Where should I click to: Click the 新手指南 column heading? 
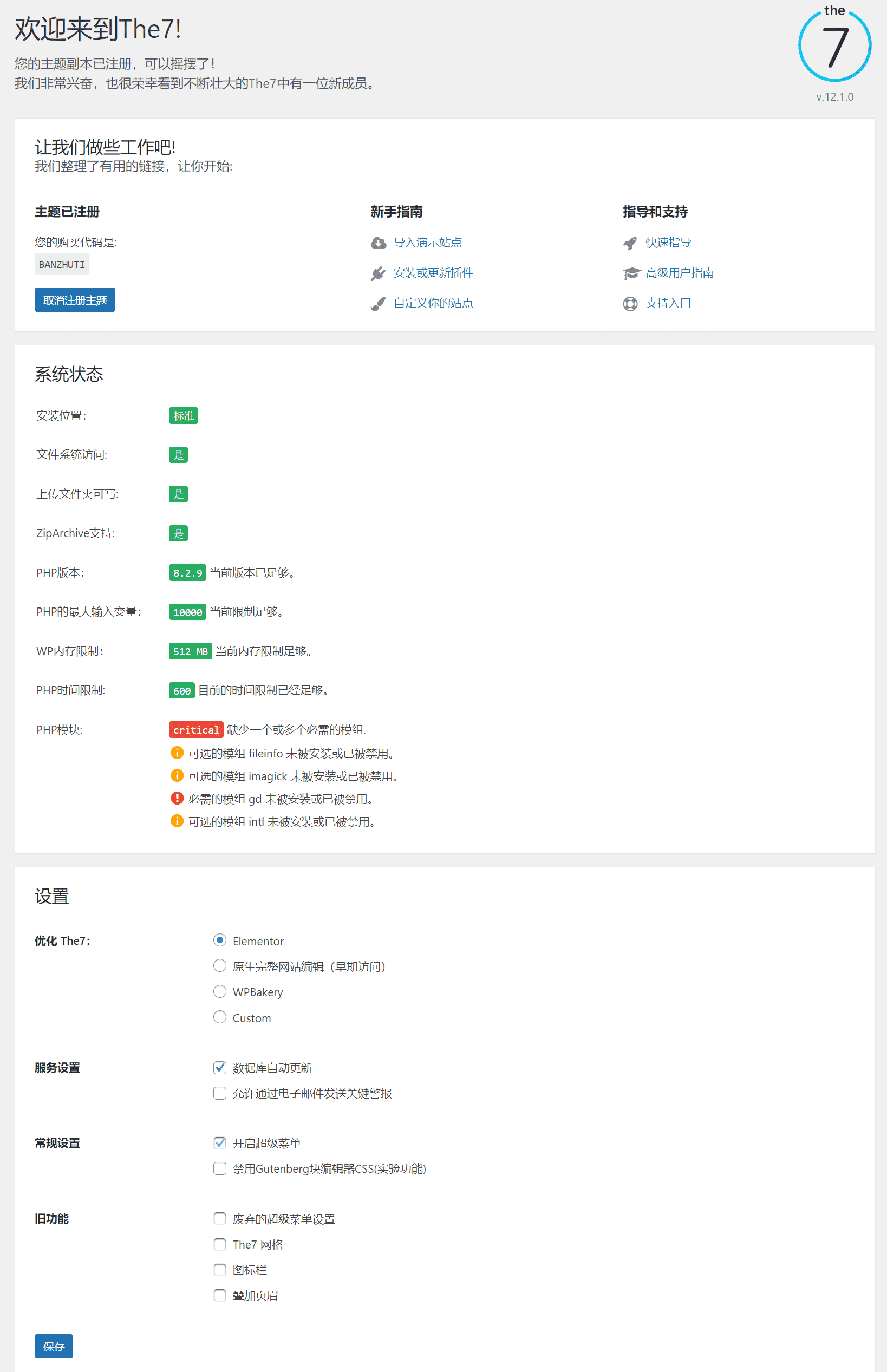[x=396, y=211]
